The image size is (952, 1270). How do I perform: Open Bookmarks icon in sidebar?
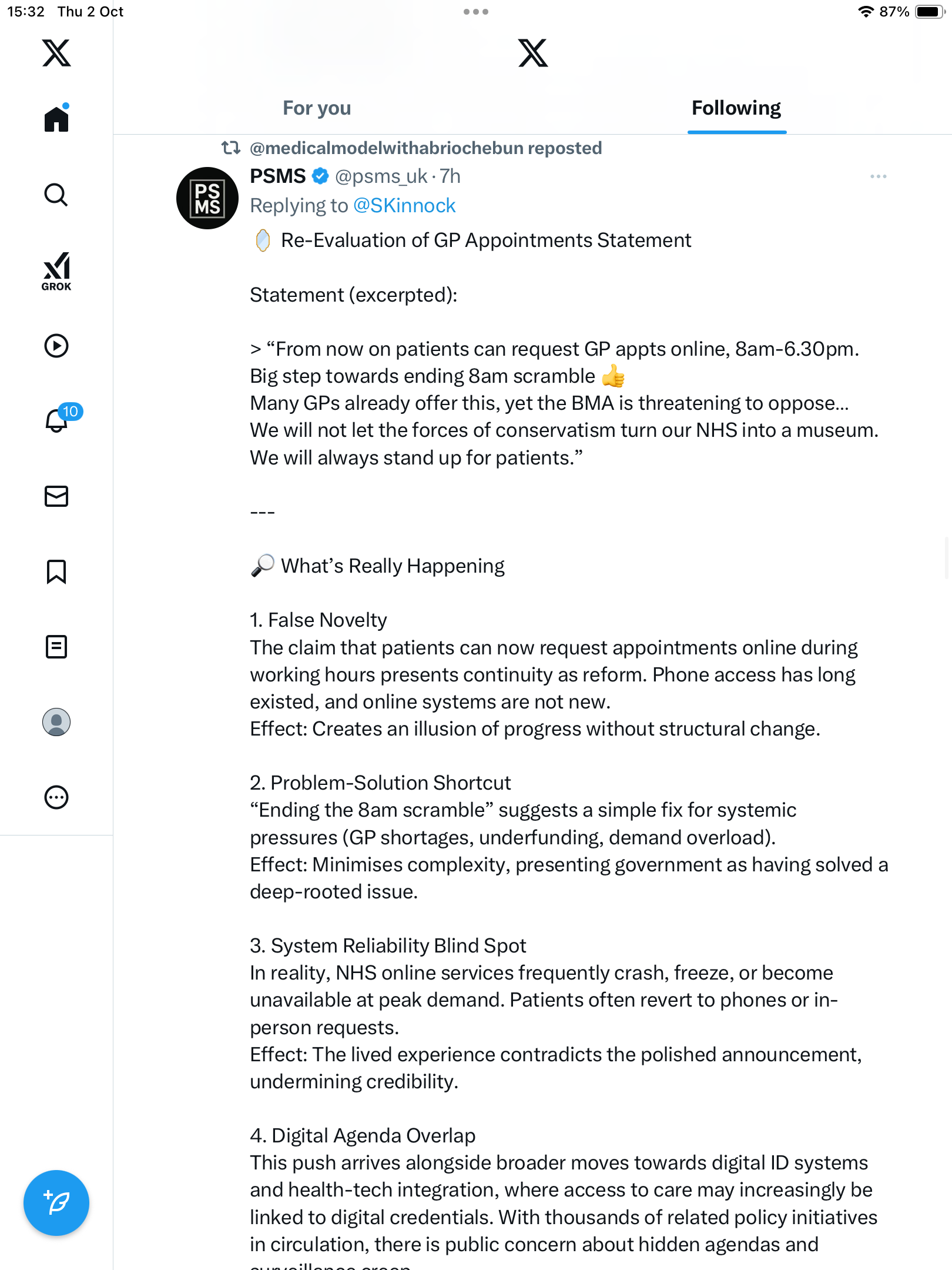[56, 571]
